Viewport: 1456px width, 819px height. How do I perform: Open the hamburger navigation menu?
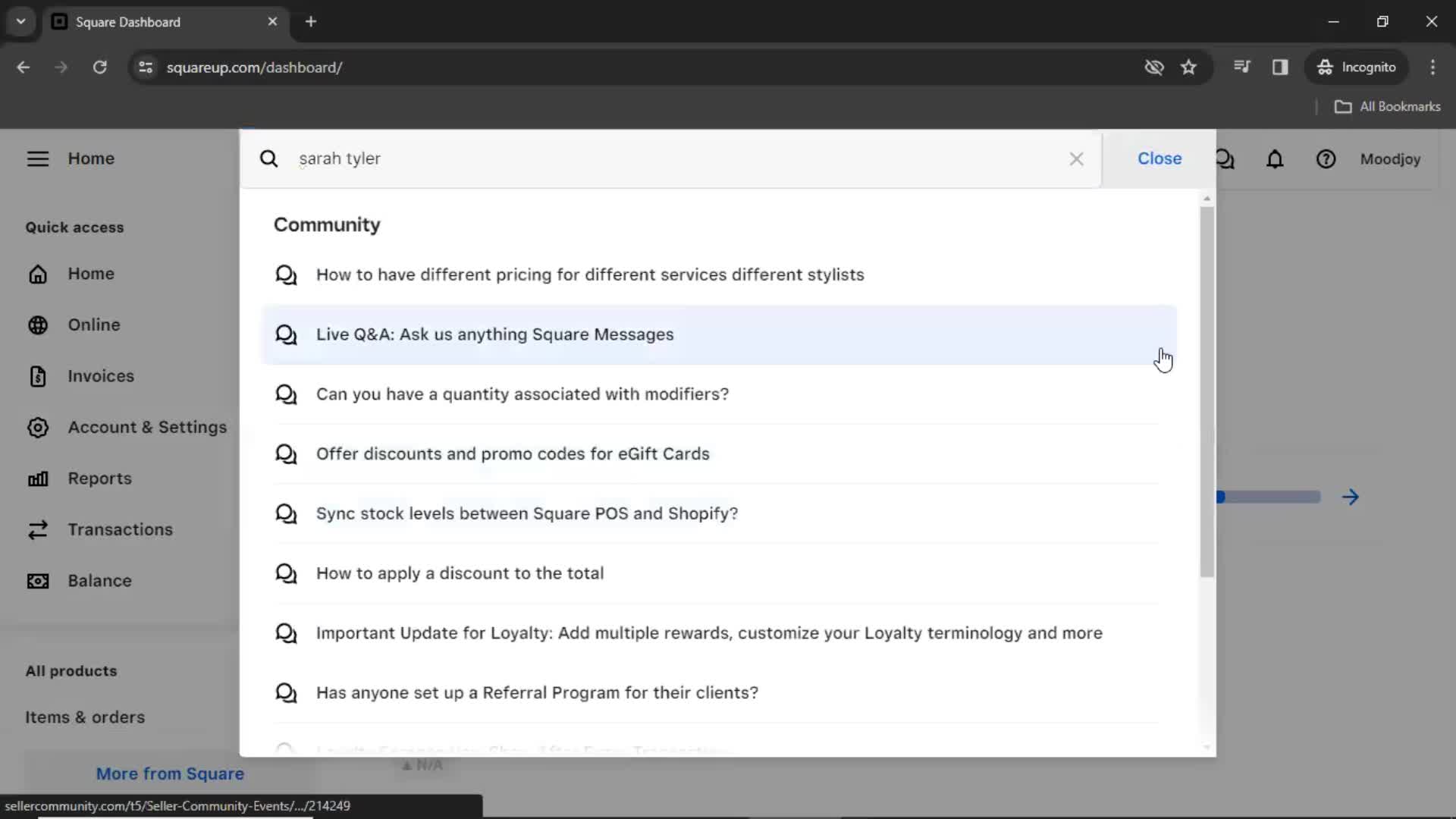click(x=38, y=158)
